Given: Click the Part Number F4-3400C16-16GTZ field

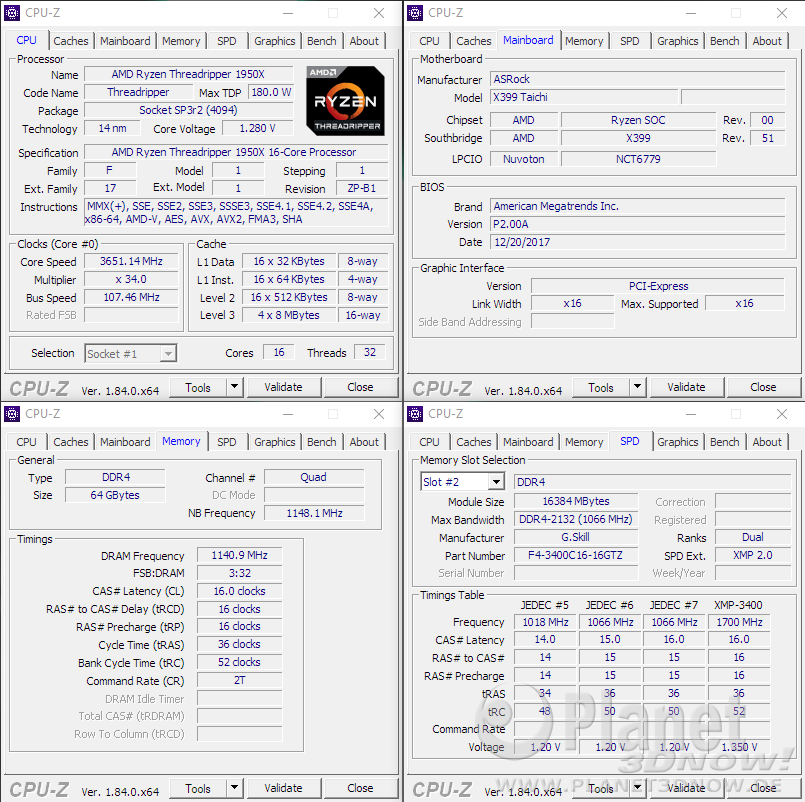Looking at the screenshot, I should click(x=576, y=556).
